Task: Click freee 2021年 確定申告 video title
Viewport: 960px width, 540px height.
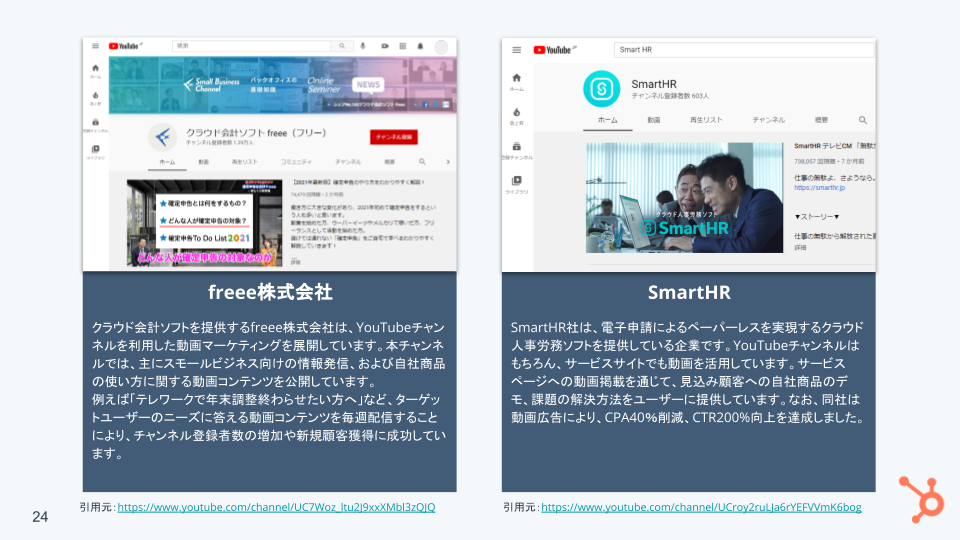Action: 358,182
